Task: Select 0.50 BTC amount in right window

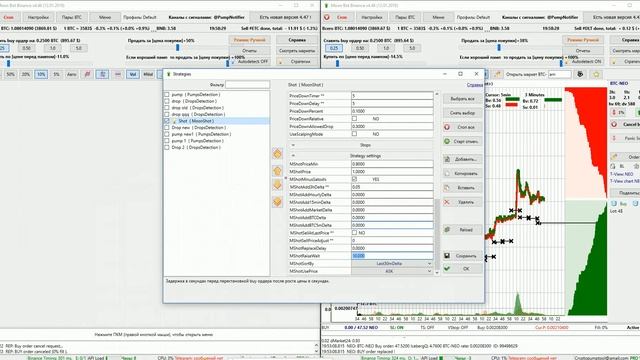Action: click(x=360, y=48)
